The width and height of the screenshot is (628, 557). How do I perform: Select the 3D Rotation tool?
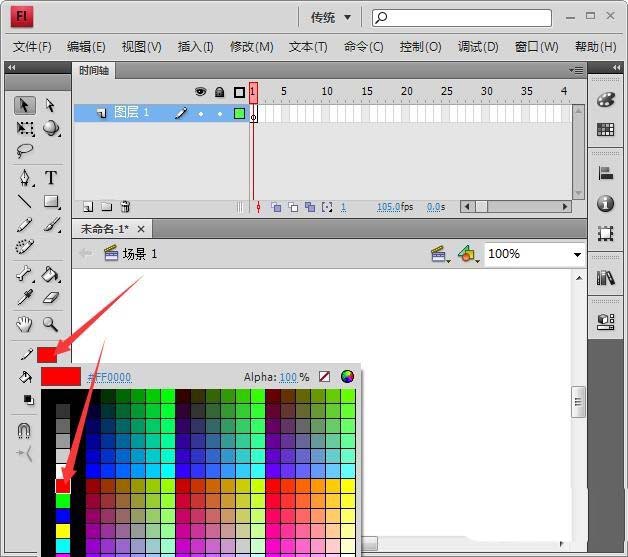[x=51, y=128]
